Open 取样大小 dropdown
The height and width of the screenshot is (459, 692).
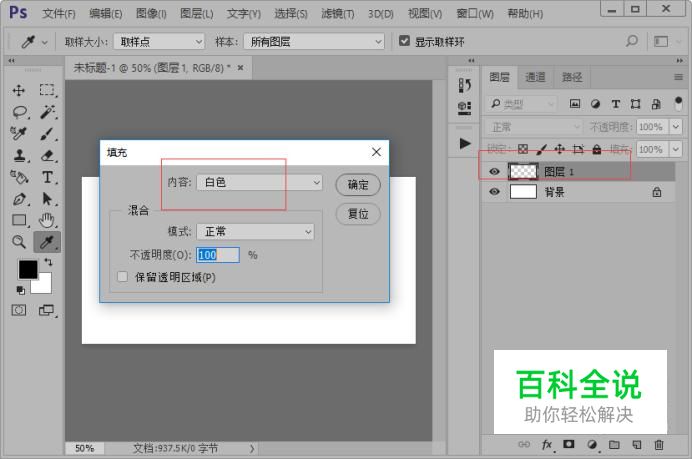pyautogui.click(x=159, y=41)
